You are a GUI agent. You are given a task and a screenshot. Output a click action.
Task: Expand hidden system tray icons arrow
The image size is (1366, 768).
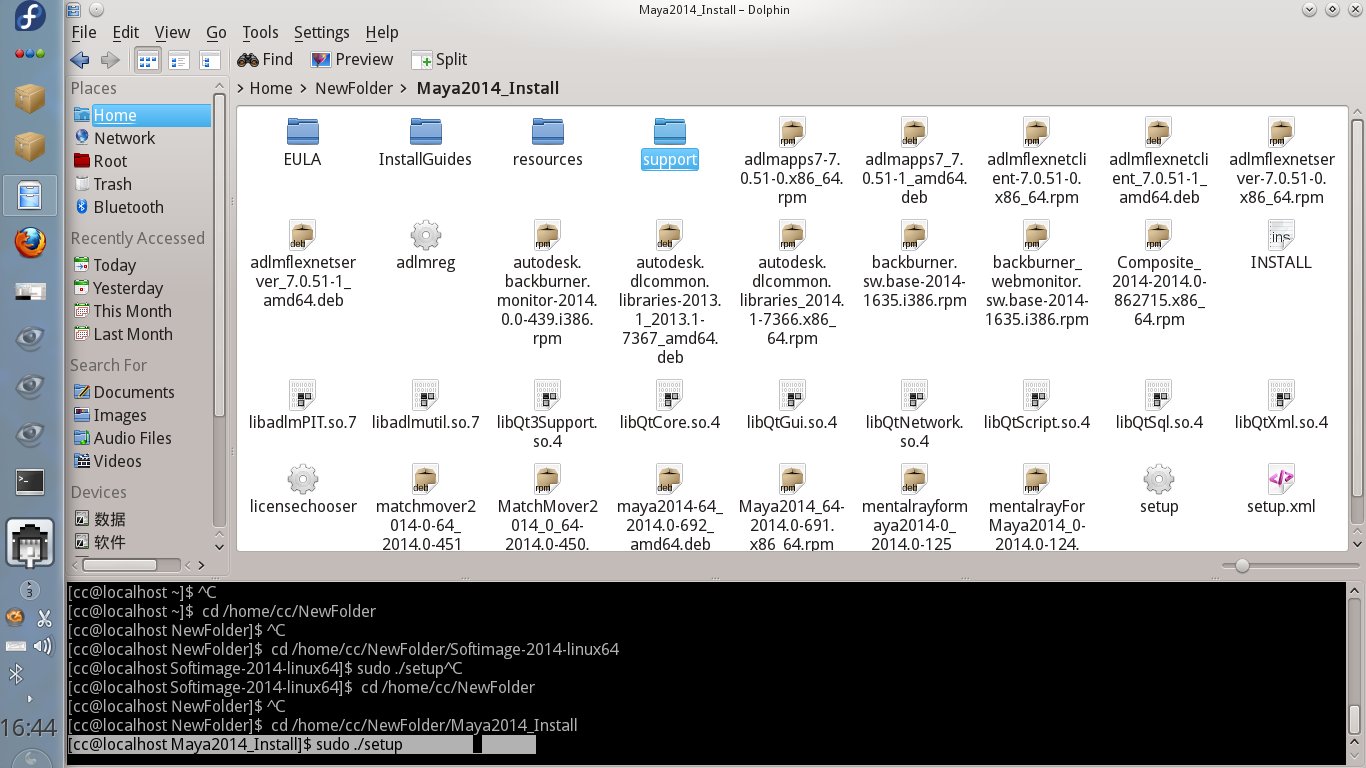click(29, 698)
